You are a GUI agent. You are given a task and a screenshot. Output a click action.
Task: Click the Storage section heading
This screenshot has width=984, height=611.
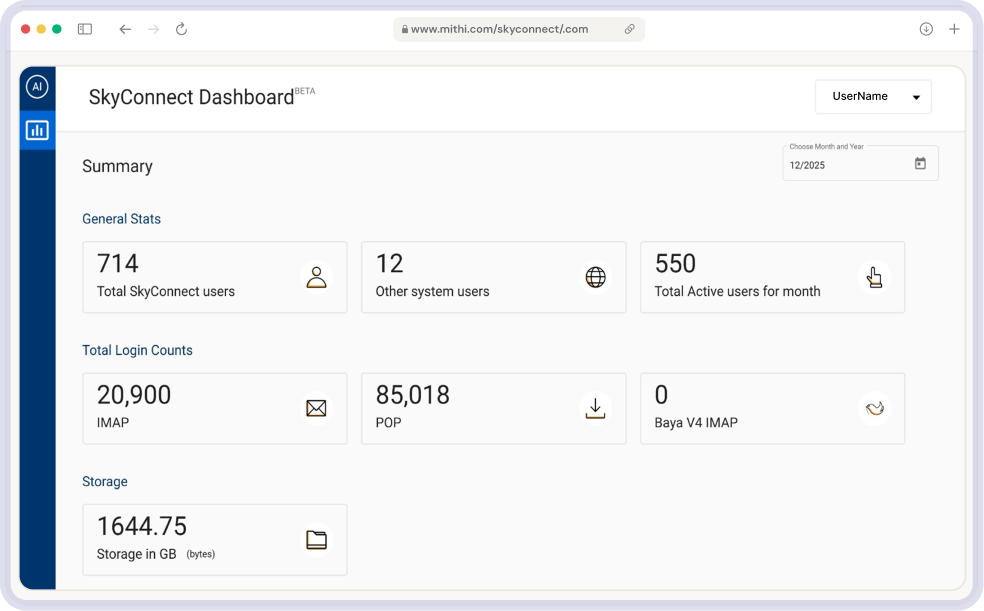point(105,481)
